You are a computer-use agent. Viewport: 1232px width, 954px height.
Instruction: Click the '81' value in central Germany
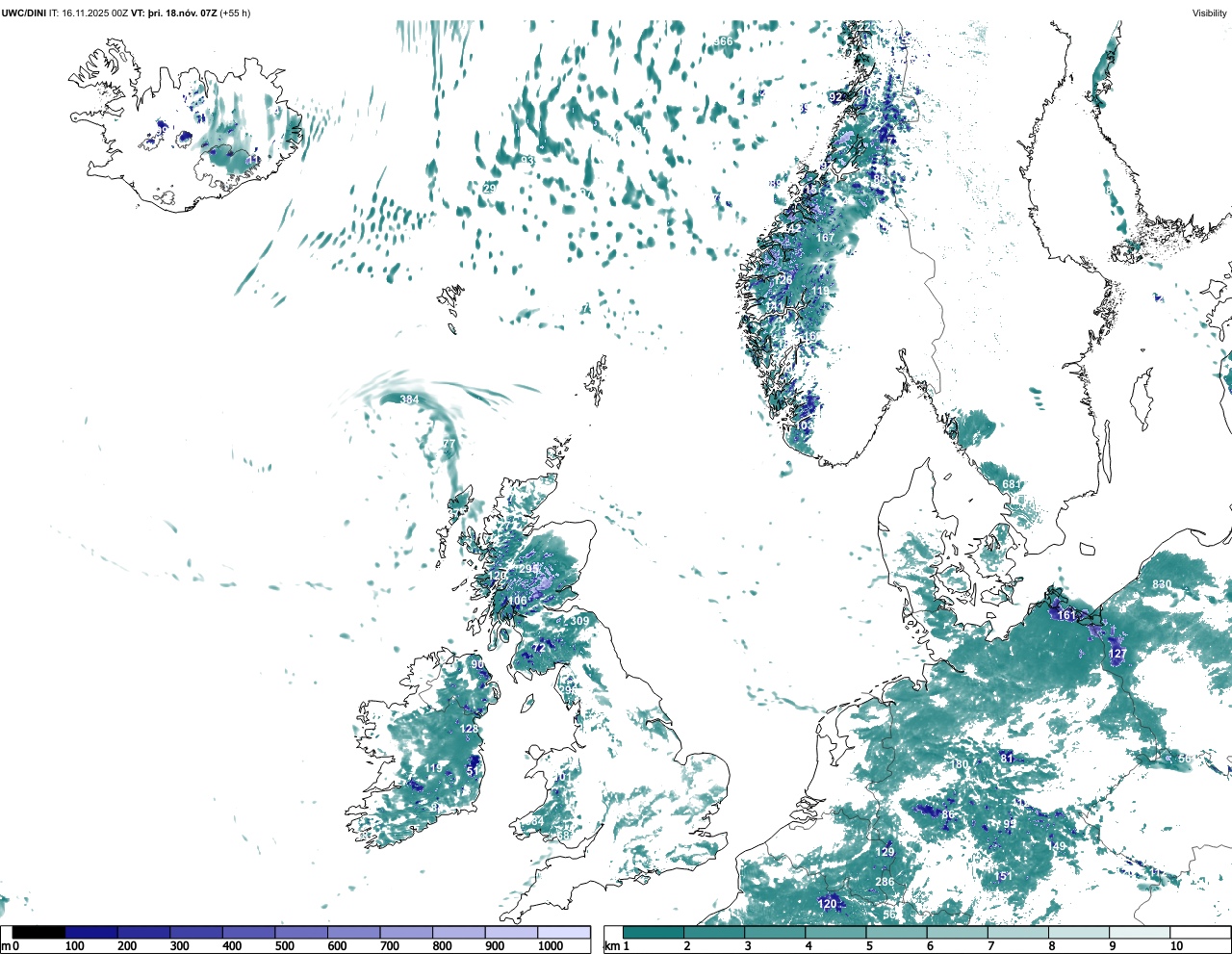(x=1007, y=758)
